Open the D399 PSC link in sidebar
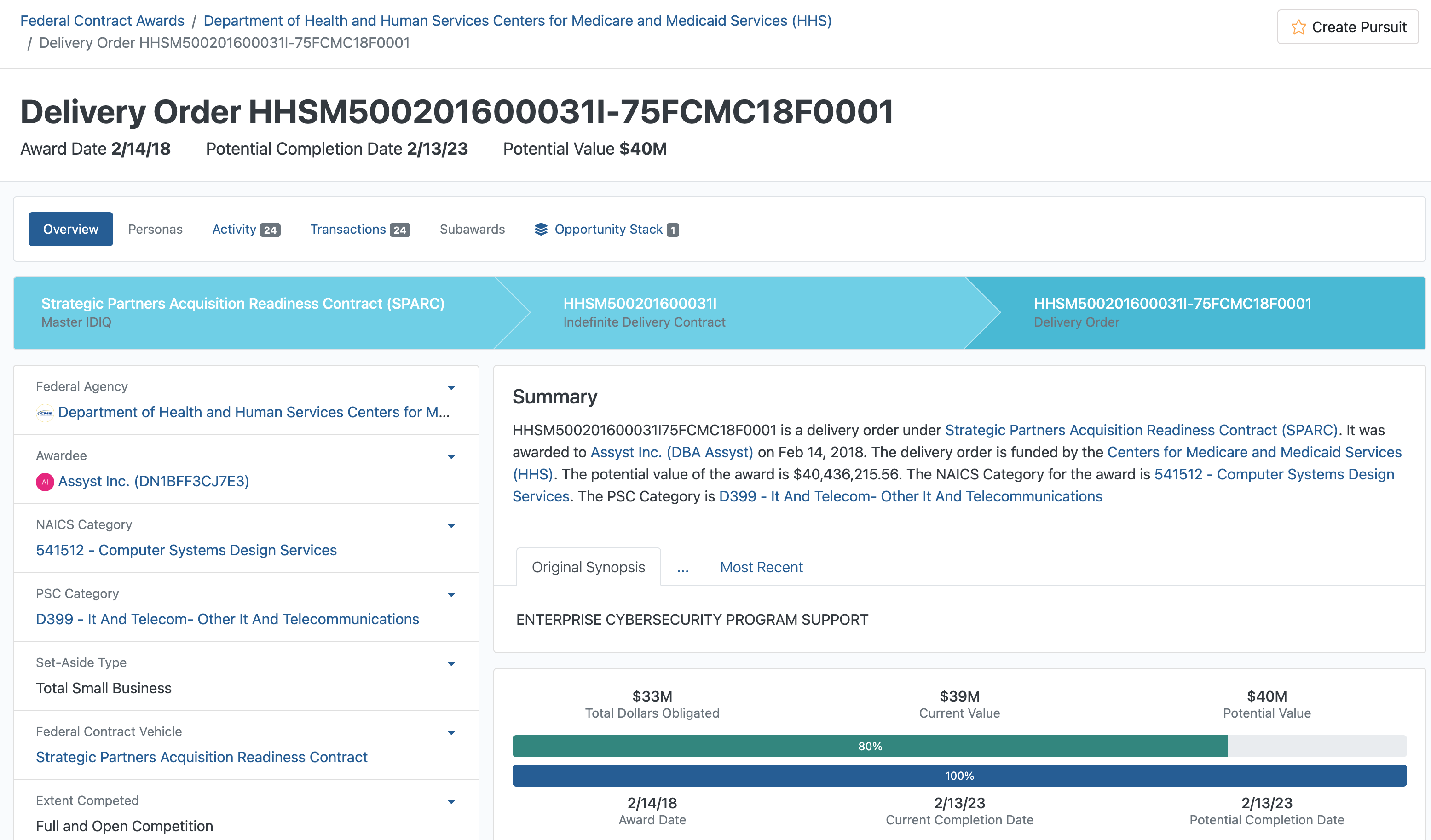1431x840 pixels. pos(227,619)
